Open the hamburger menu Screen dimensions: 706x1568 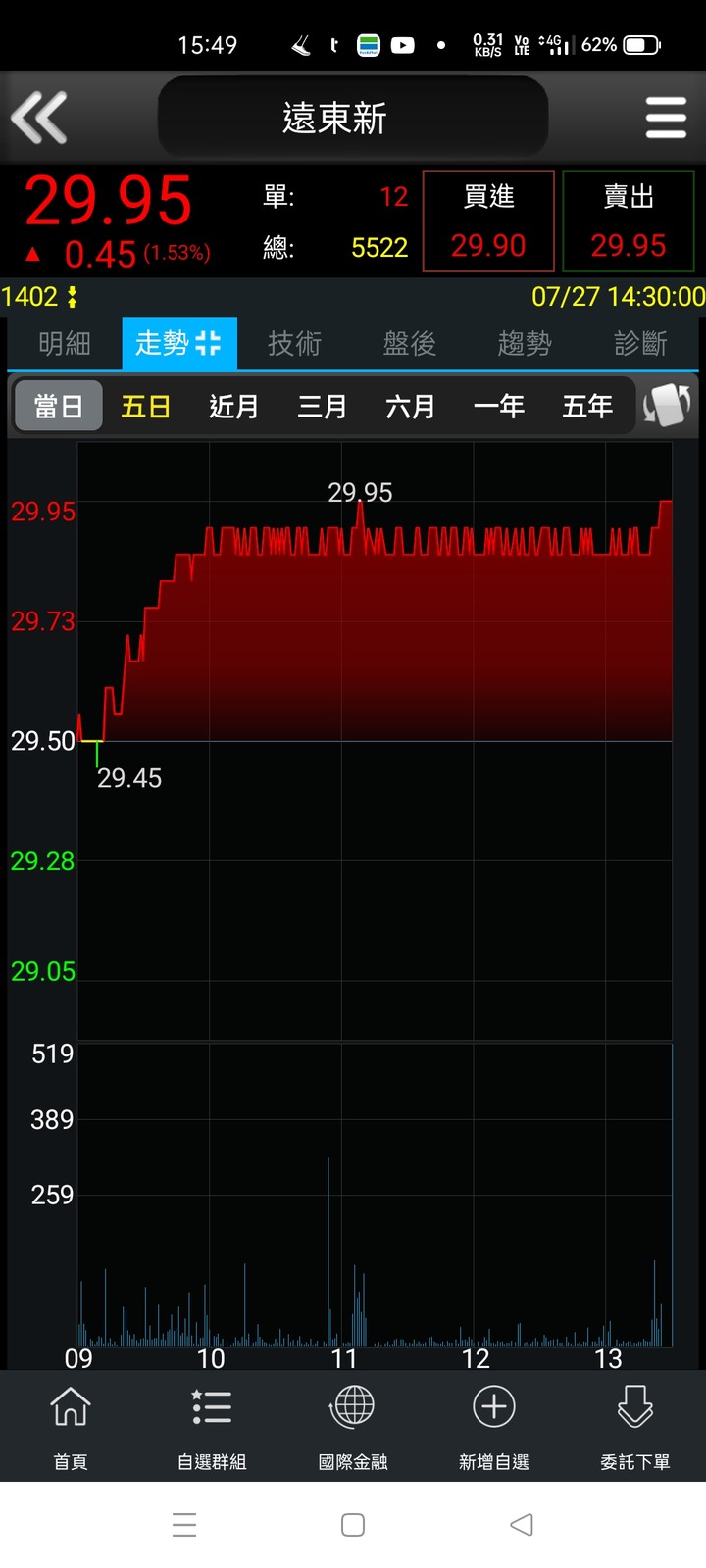point(666,119)
